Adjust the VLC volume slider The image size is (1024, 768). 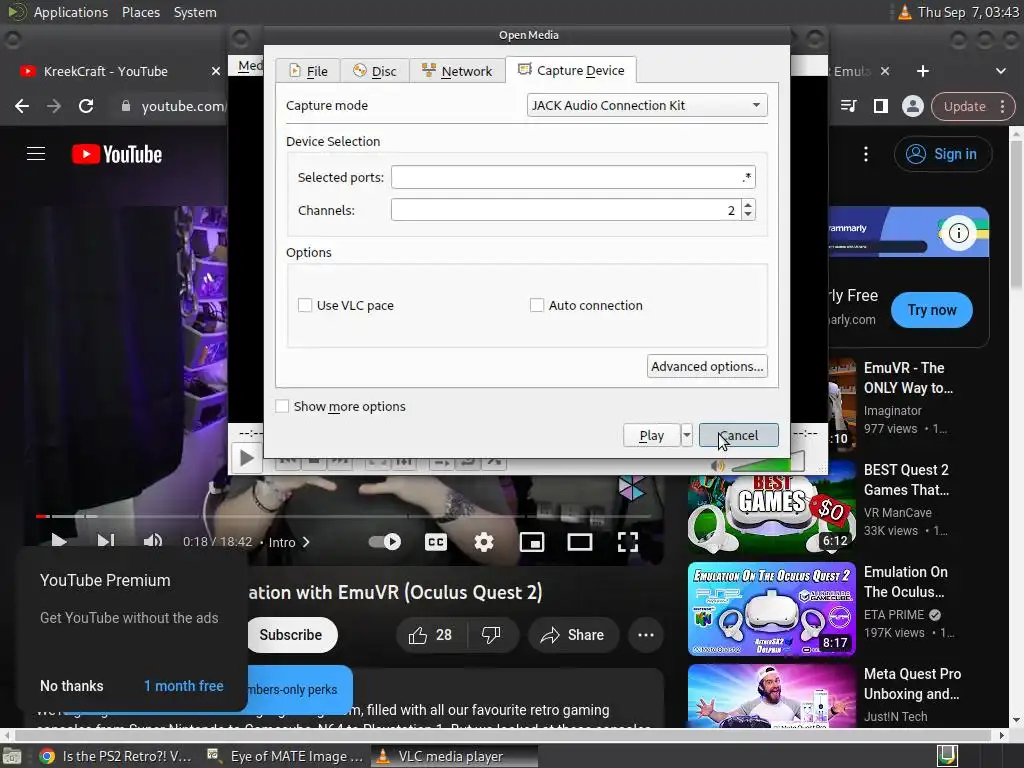click(769, 464)
